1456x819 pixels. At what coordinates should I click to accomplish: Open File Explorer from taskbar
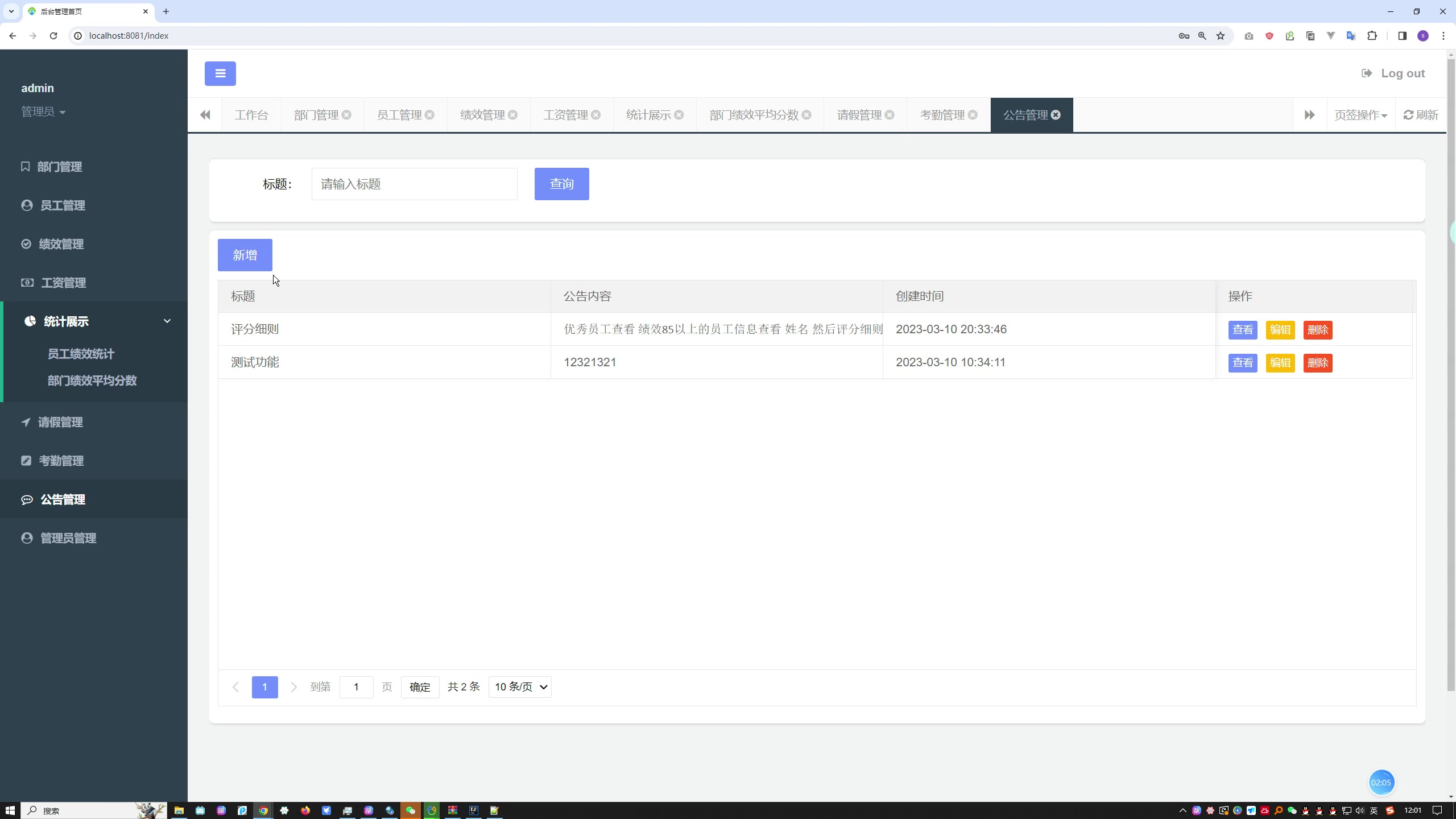coord(179,810)
